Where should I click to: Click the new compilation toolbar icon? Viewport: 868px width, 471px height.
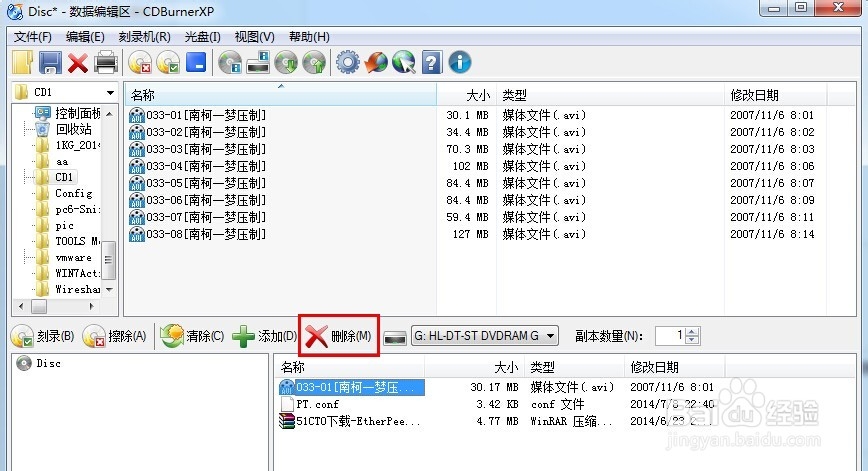point(23,63)
